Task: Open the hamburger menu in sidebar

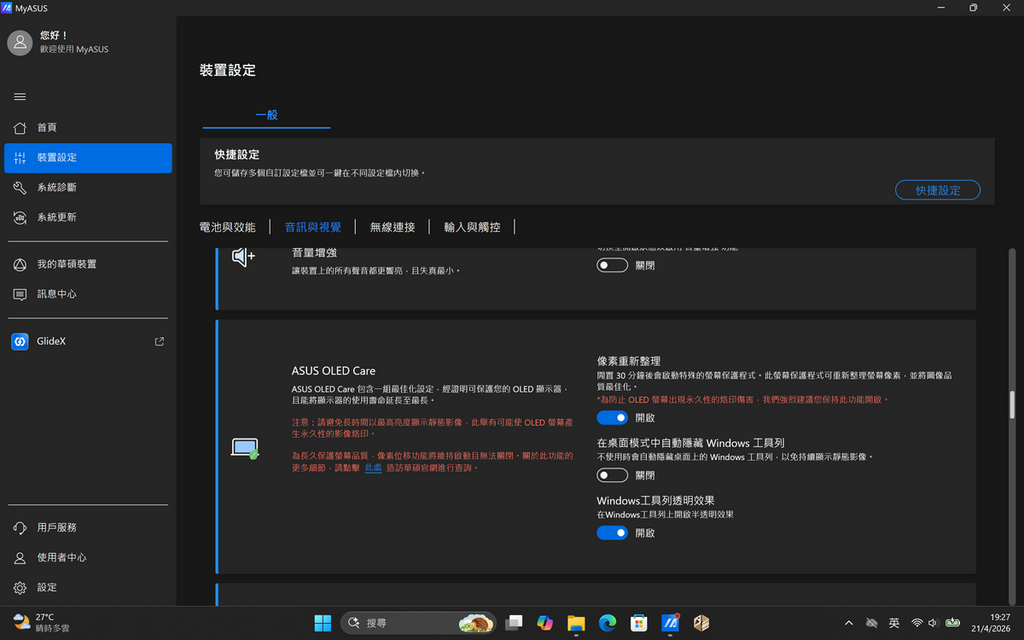Action: [20, 97]
